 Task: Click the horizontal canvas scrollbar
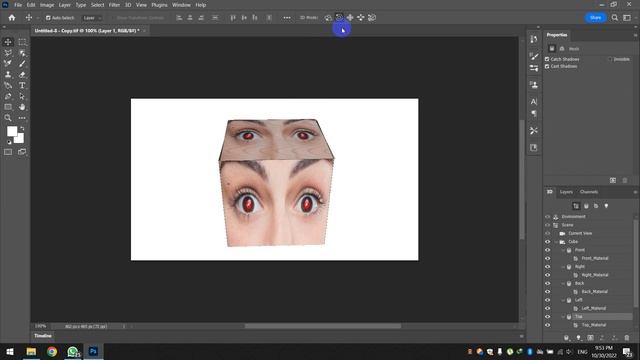tap(322, 326)
